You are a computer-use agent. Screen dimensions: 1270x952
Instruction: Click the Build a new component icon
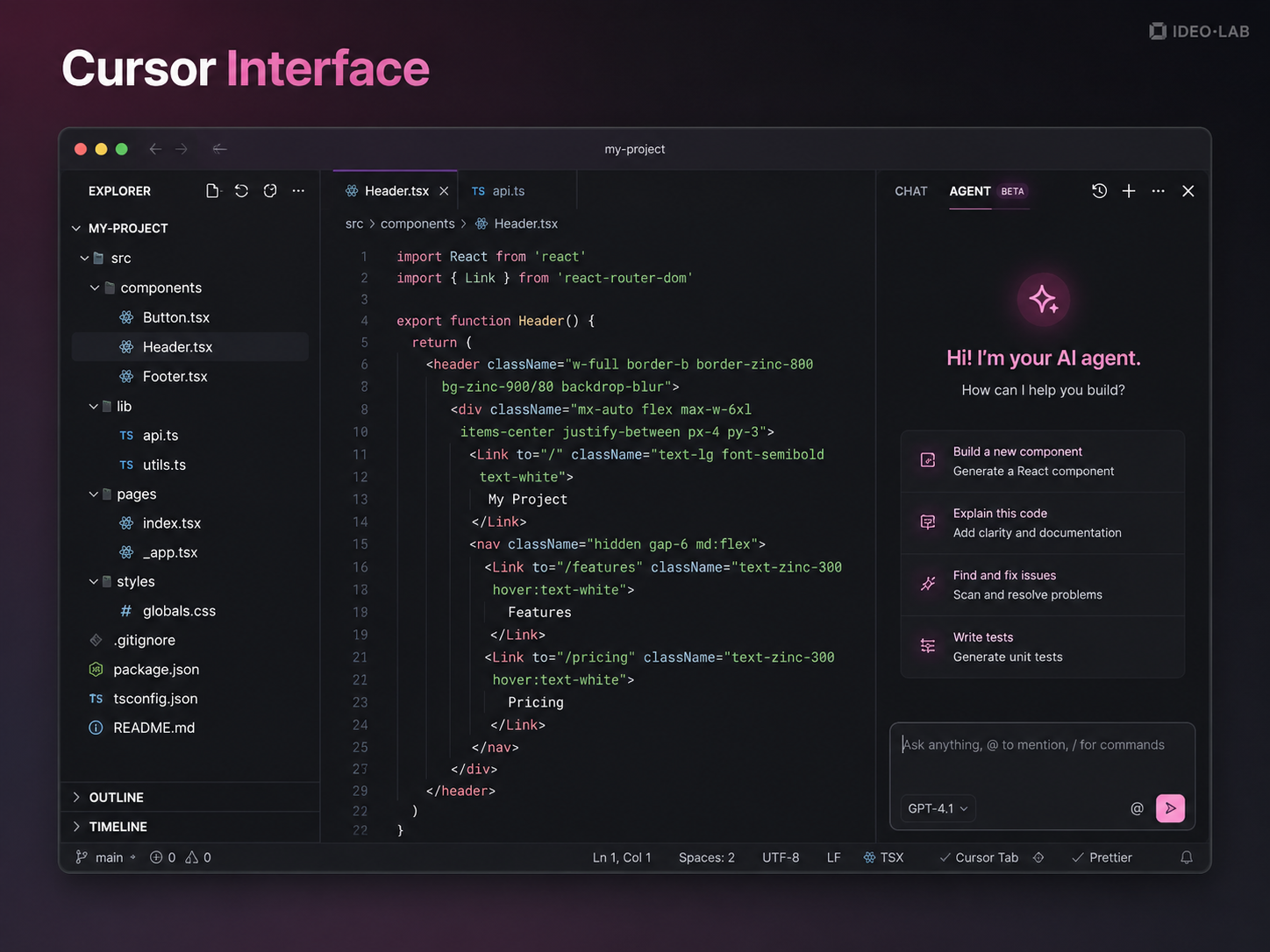coord(928,460)
